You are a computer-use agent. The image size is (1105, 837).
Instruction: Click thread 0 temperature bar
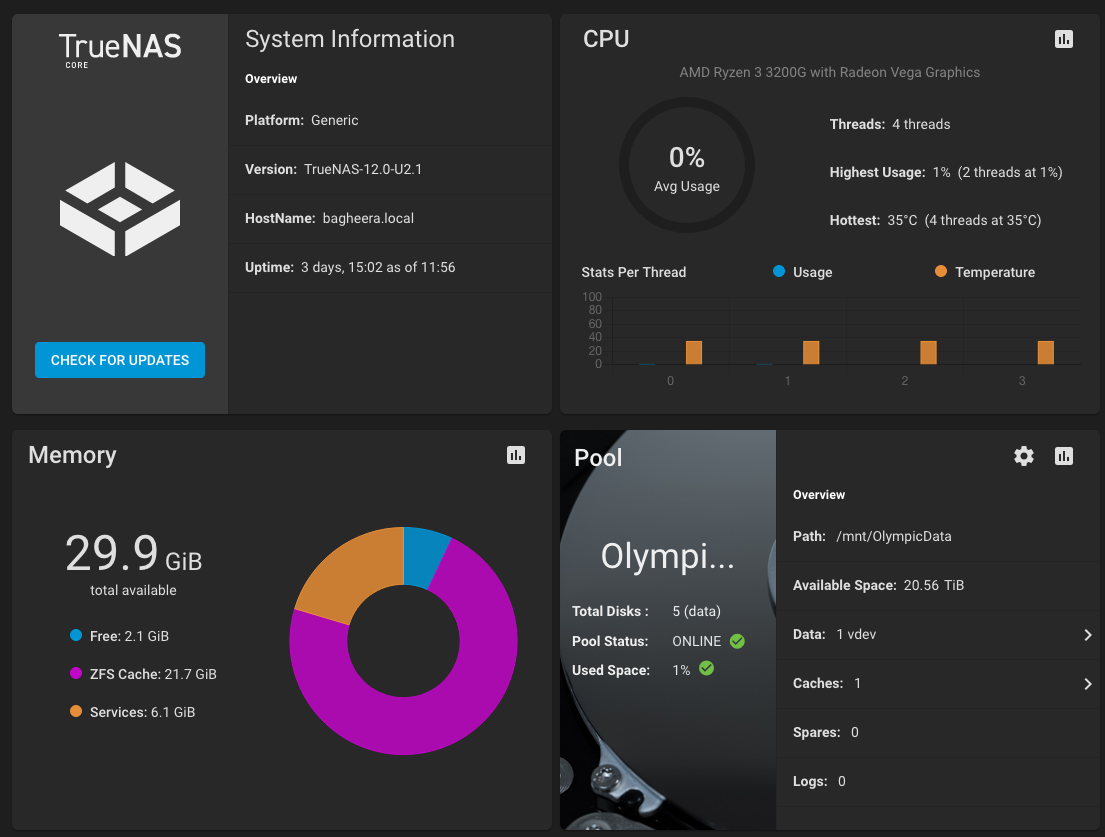click(x=694, y=352)
